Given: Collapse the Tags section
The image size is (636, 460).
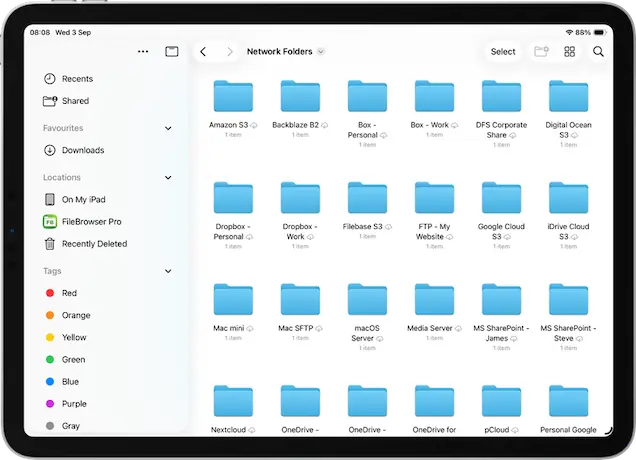Looking at the screenshot, I should [x=167, y=271].
